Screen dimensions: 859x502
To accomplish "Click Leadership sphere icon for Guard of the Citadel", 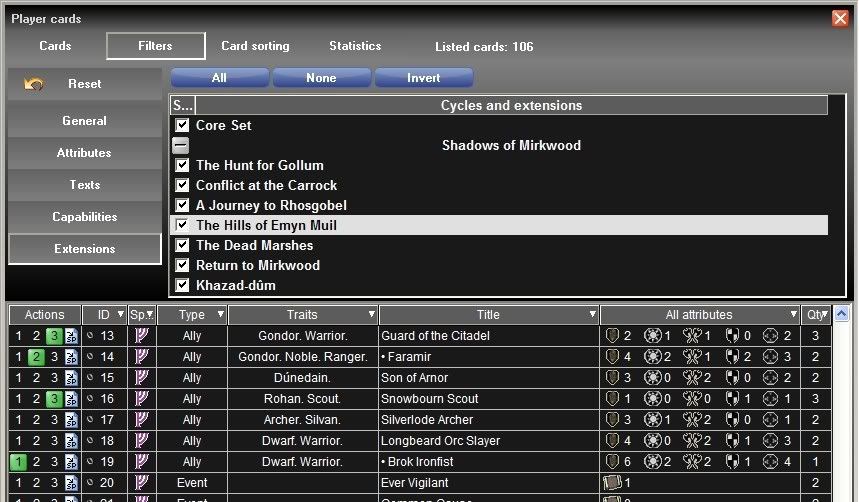I will click(142, 336).
